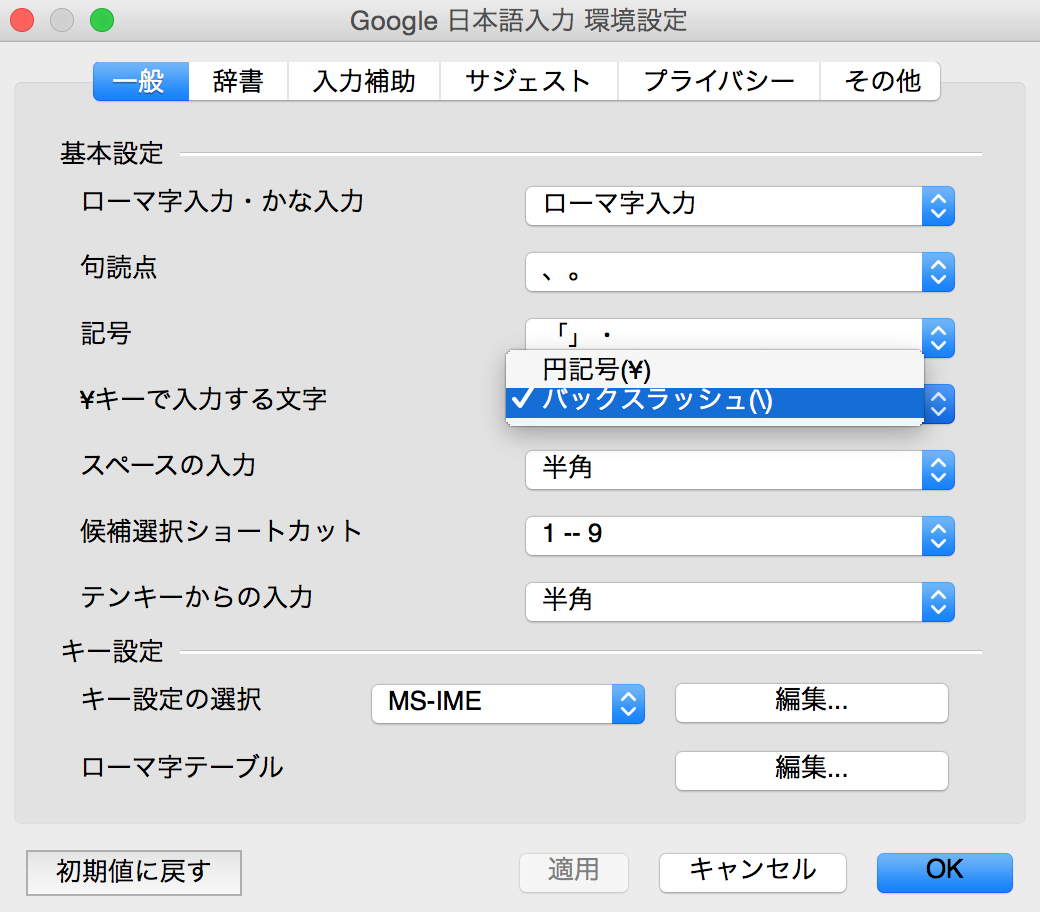Click the 適用 apply button

(574, 872)
